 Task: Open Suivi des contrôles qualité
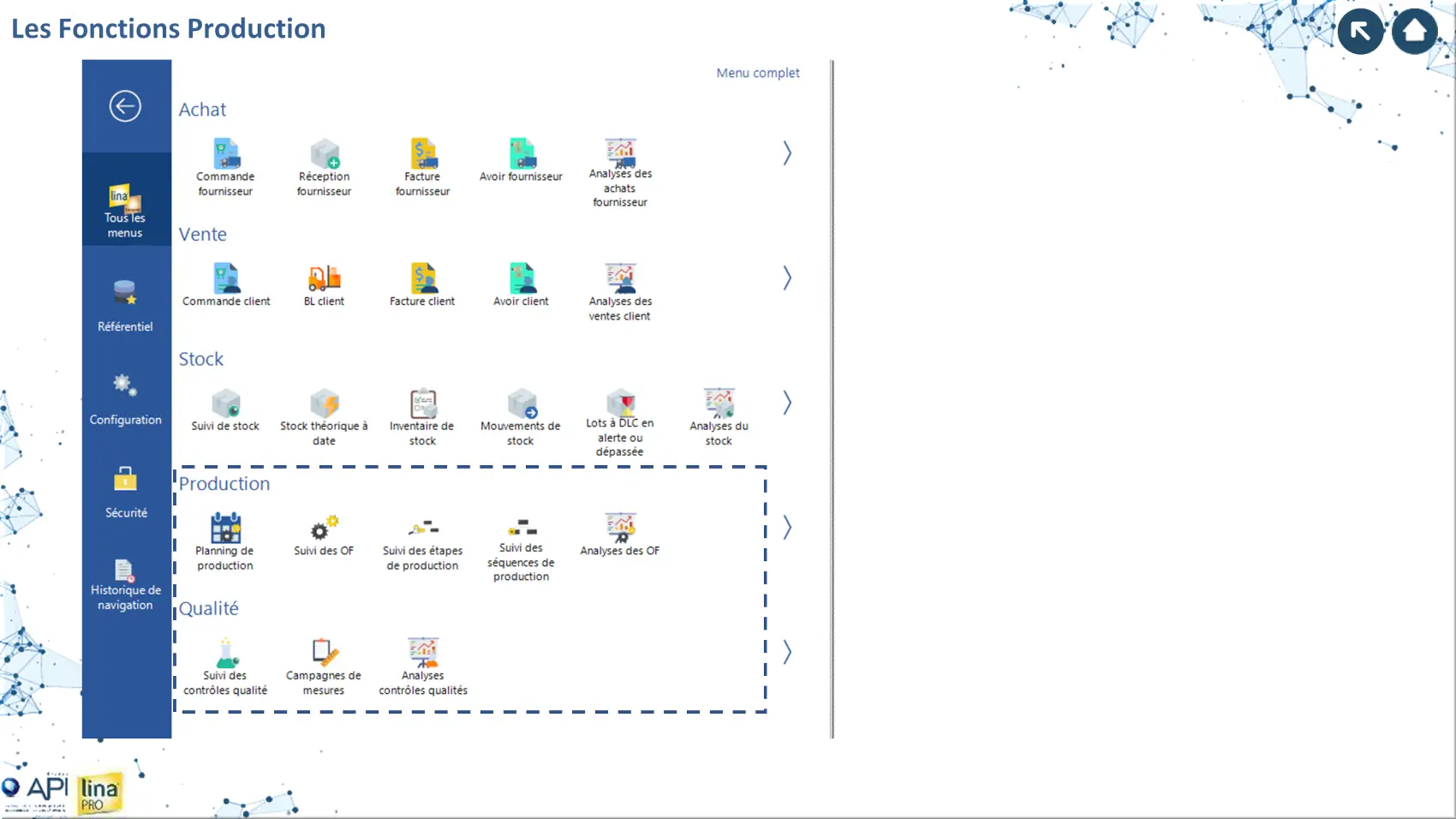[225, 654]
